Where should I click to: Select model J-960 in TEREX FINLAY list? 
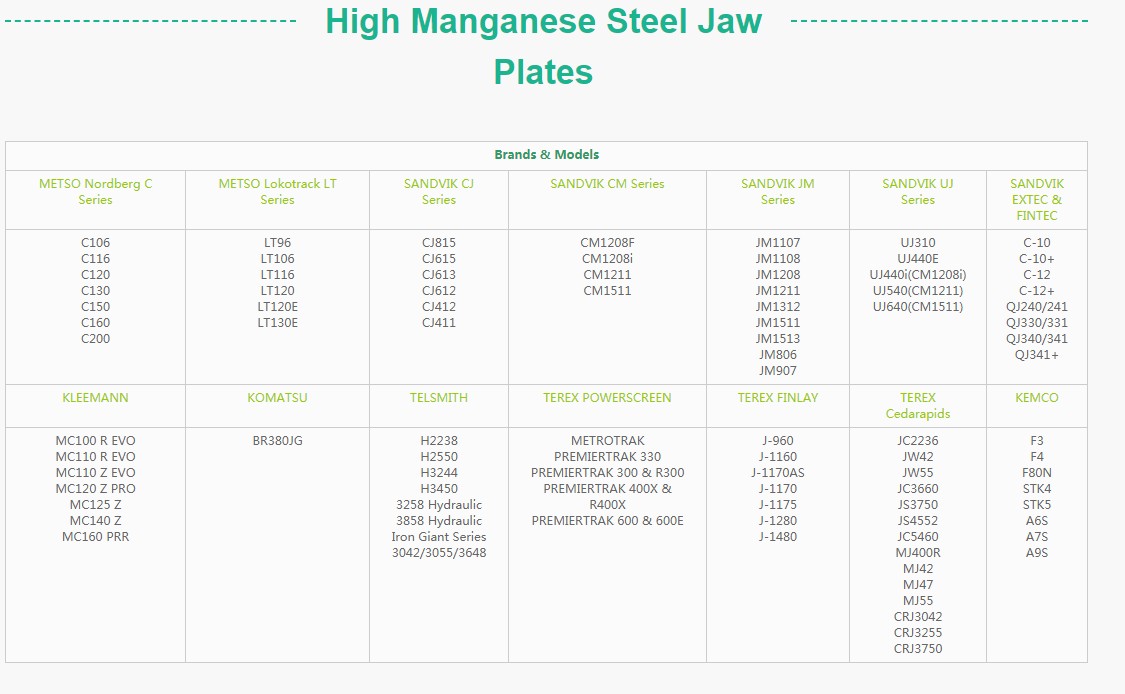(778, 441)
